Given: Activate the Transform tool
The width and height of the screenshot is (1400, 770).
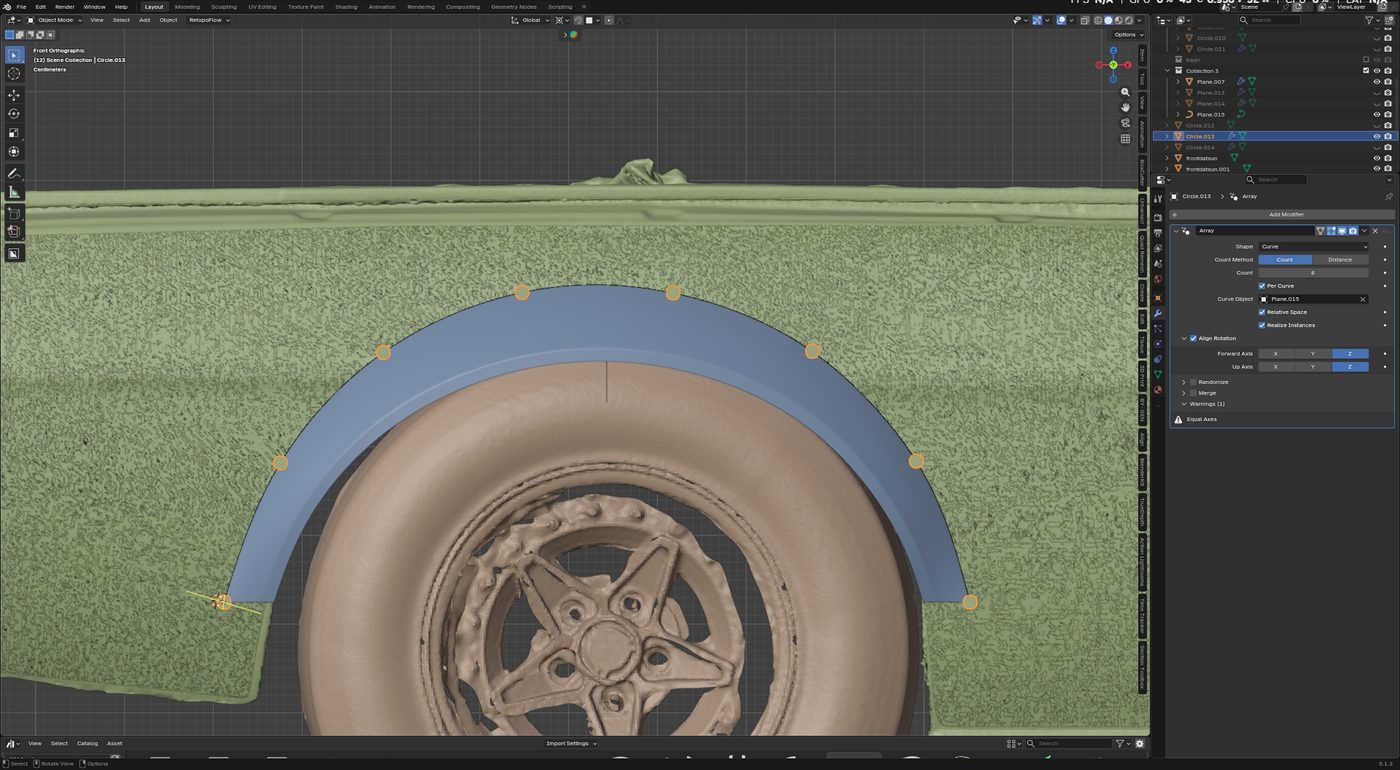Looking at the screenshot, I should point(14,152).
